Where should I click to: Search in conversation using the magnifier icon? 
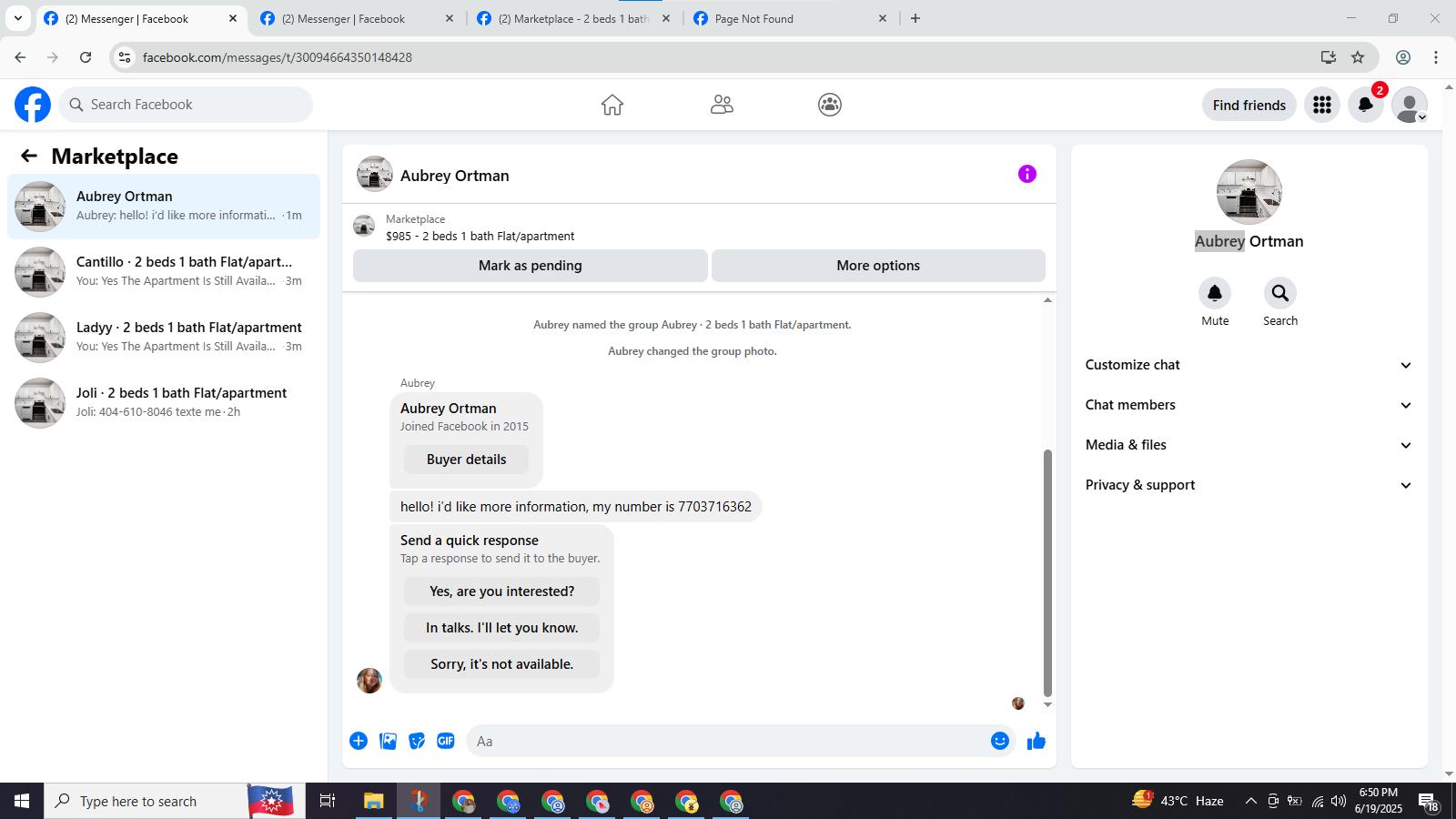[1280, 293]
